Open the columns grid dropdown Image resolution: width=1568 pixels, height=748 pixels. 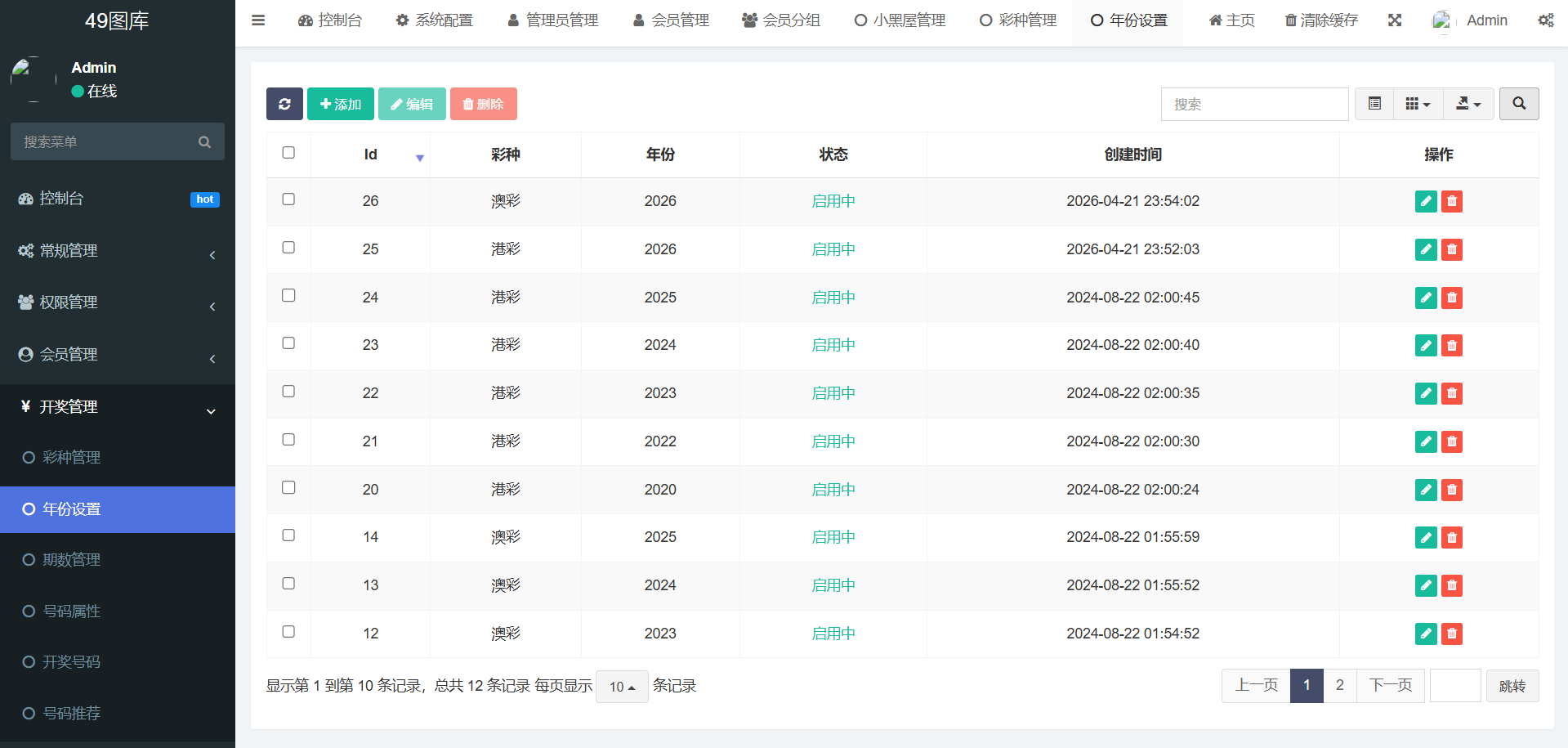1418,104
